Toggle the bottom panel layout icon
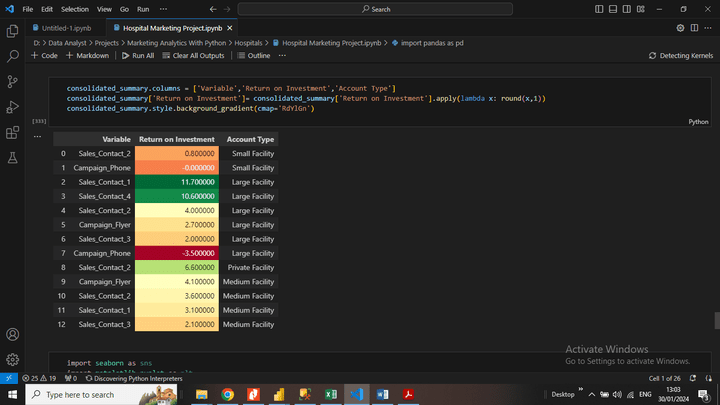Viewport: 720px width, 405px height. (613, 9)
